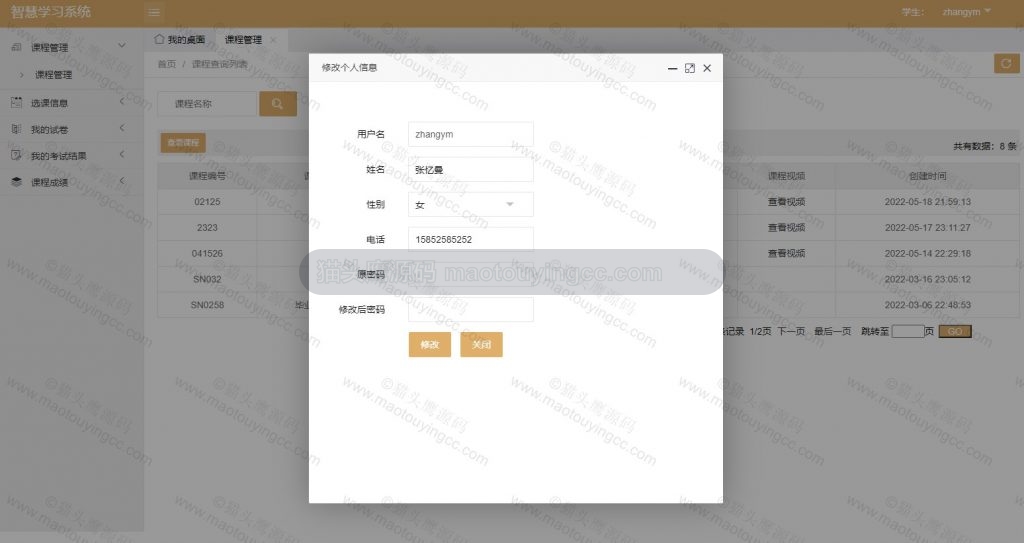Screen dimensions: 1024x543
Task: Click the 首页 breadcrumb link
Action: (x=167, y=64)
